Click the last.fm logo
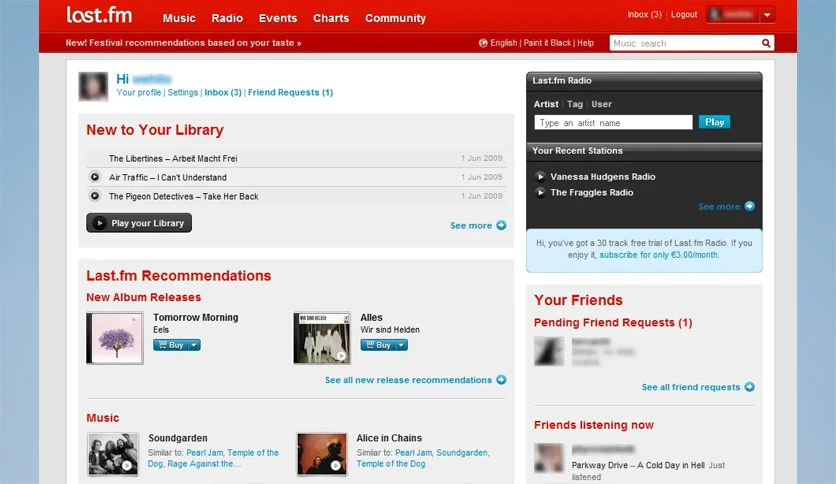The height and width of the screenshot is (484, 836). pos(99,15)
